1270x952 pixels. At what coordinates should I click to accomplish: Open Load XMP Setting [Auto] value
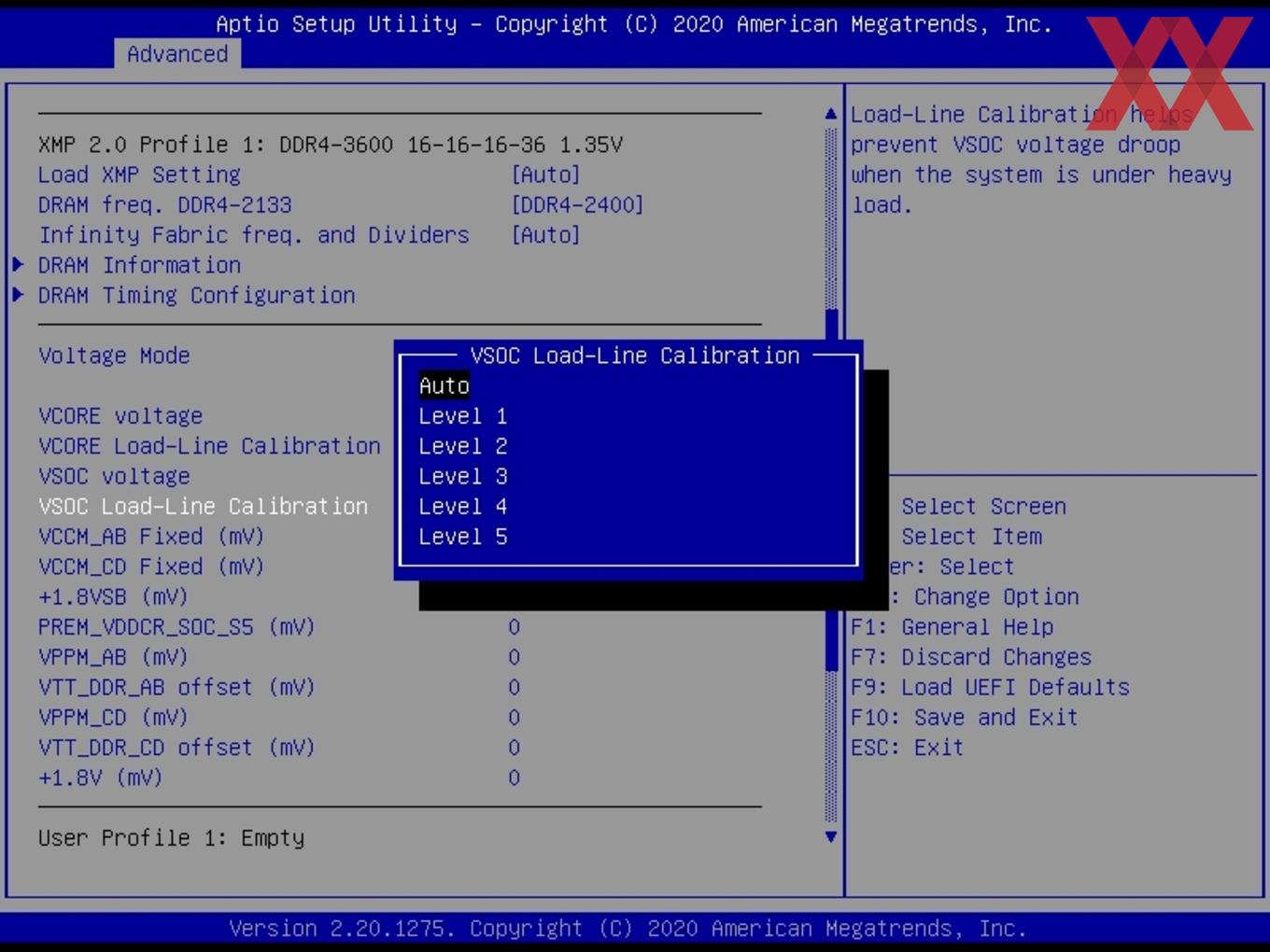(546, 175)
